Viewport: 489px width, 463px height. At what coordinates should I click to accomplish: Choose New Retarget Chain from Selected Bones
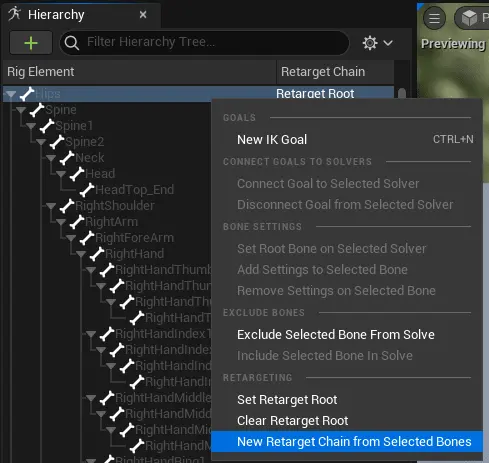pos(347,442)
